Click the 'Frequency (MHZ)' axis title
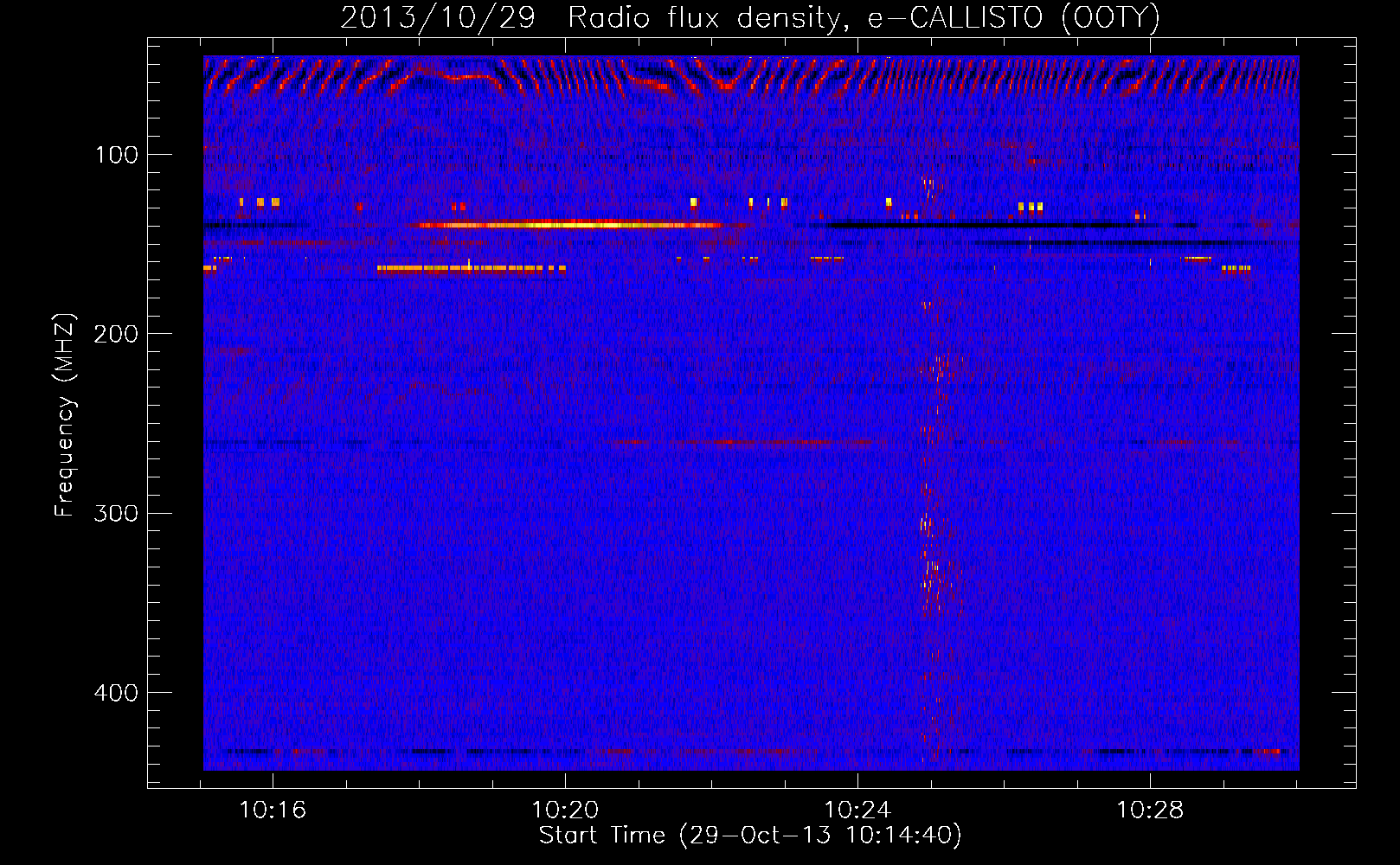Image resolution: width=1400 pixels, height=865 pixels. tap(65, 415)
